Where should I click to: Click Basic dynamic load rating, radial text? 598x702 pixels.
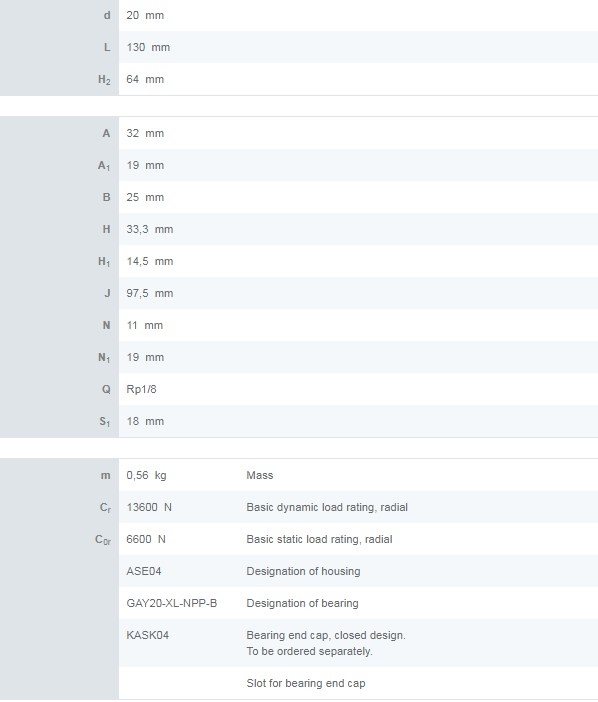pos(327,507)
